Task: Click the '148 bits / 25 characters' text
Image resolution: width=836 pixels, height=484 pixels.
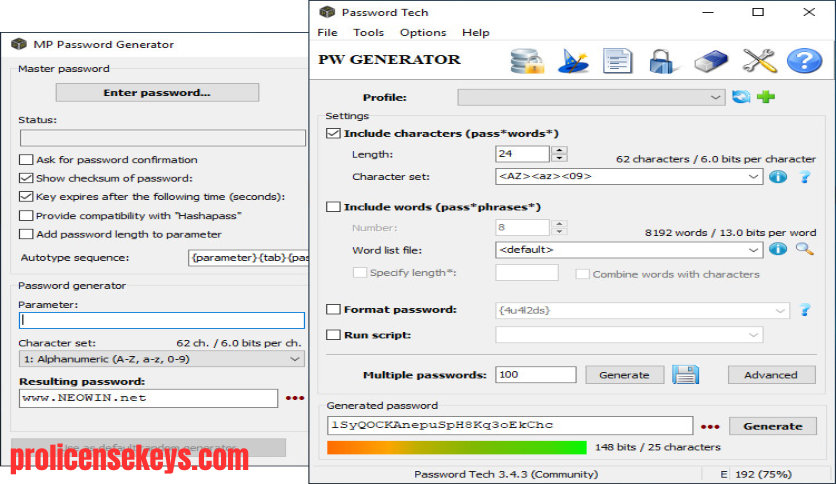Action: click(658, 447)
